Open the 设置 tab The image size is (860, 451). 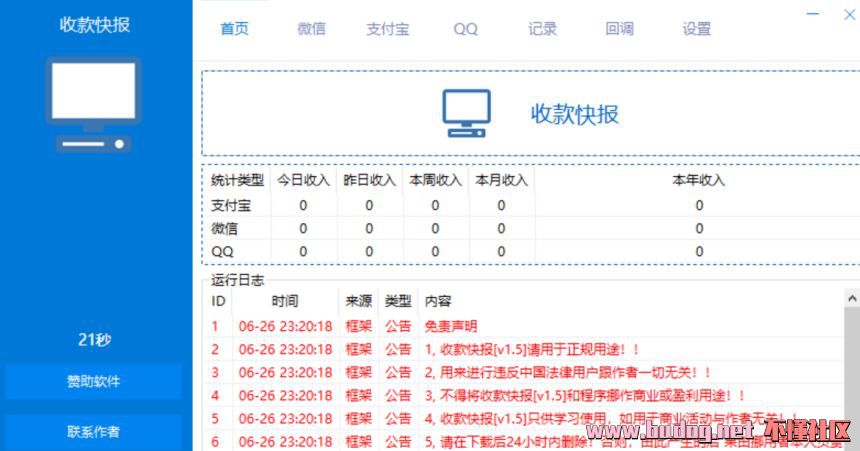697,29
